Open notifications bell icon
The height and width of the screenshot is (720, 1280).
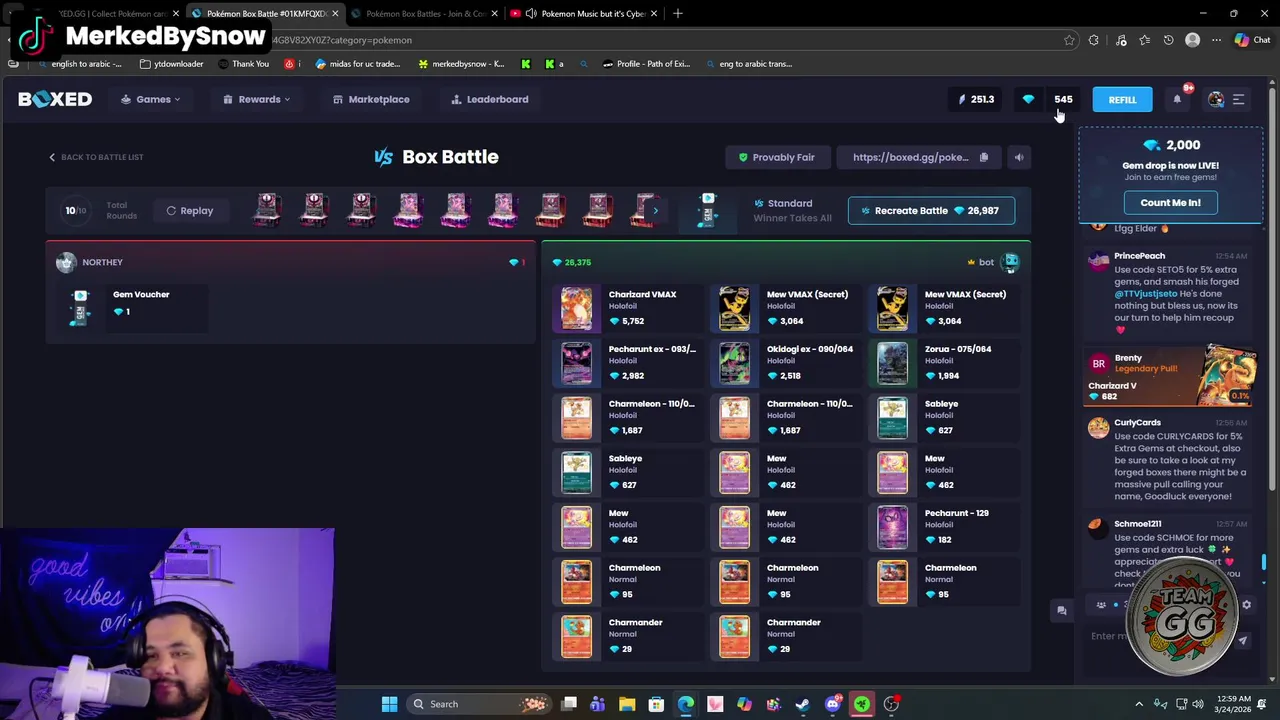[x=1177, y=99]
